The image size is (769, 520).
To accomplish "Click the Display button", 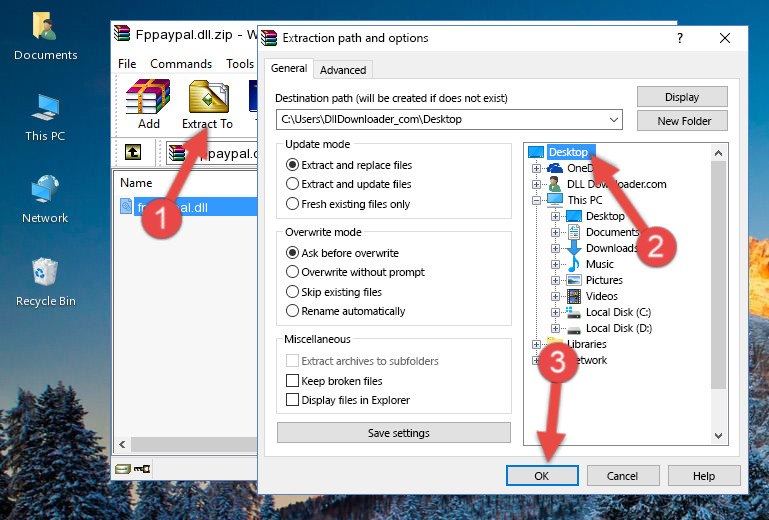I will [x=682, y=97].
